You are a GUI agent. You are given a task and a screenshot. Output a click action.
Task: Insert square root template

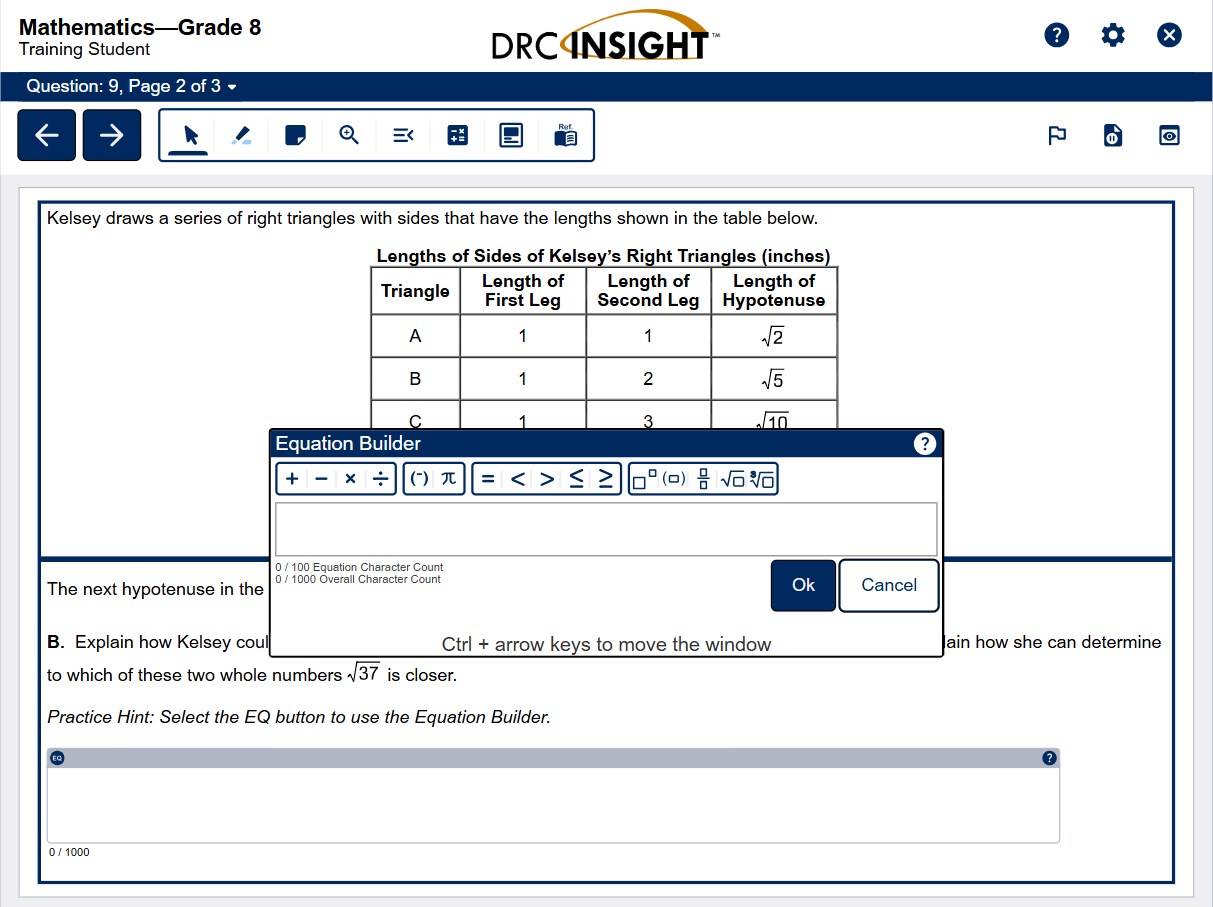point(732,479)
